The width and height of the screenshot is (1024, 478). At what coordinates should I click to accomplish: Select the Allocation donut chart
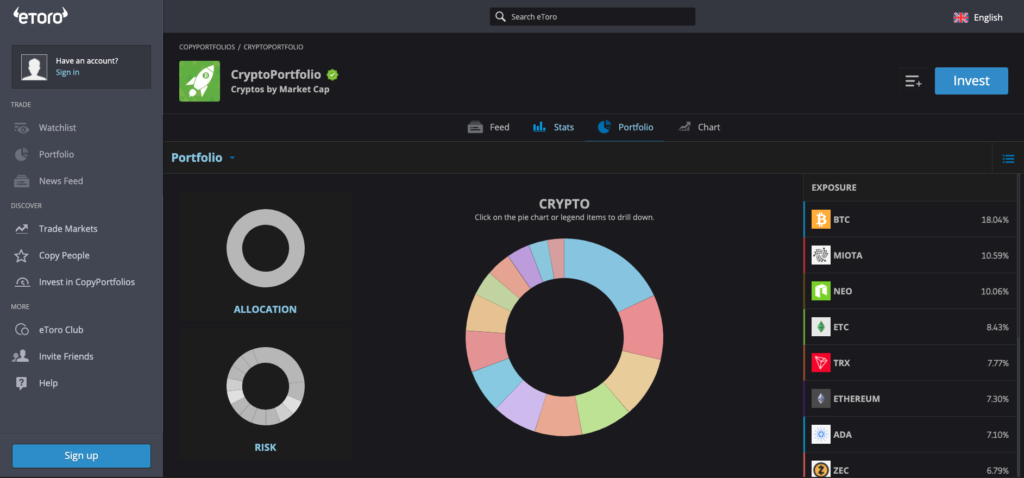coord(265,248)
